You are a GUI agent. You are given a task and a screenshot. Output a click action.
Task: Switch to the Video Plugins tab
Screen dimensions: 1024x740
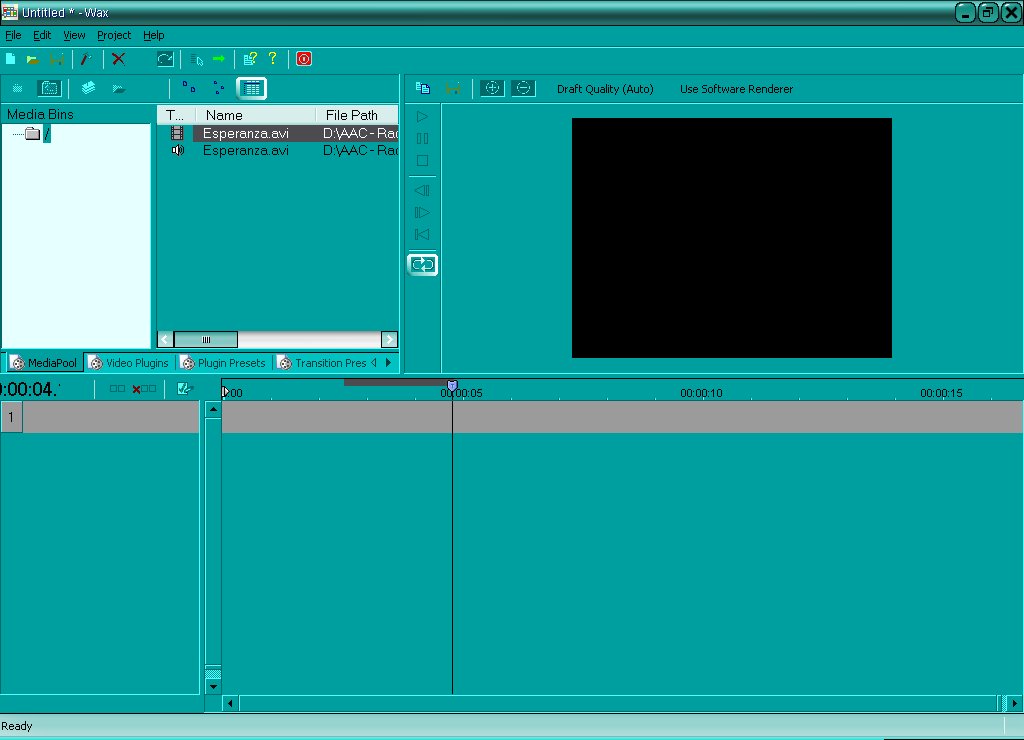click(x=129, y=362)
